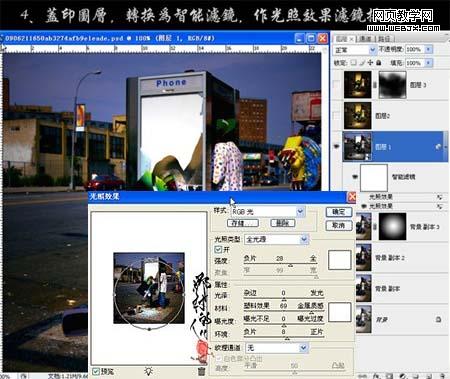Viewport: 450px width, 379px height.
Task: Click the 填充 100% input field
Action: tap(415, 63)
